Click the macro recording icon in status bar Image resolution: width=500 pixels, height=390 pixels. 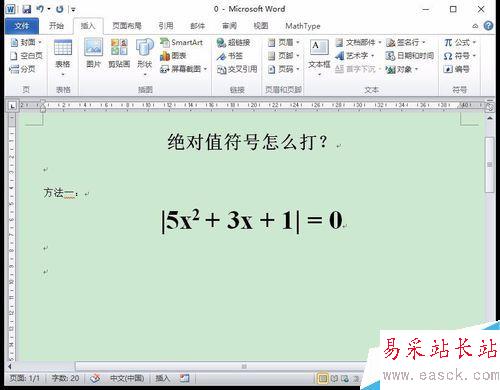pos(184,378)
